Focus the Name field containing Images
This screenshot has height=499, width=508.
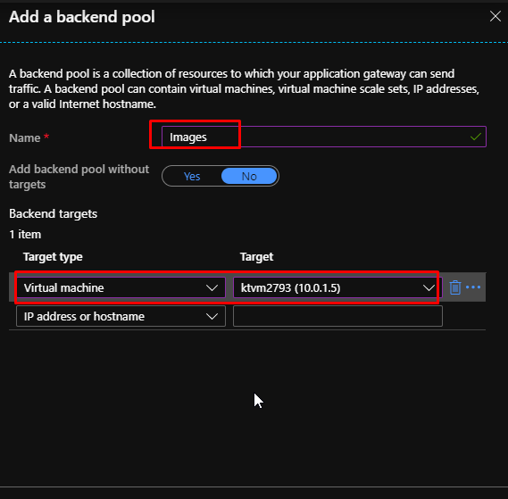point(324,137)
